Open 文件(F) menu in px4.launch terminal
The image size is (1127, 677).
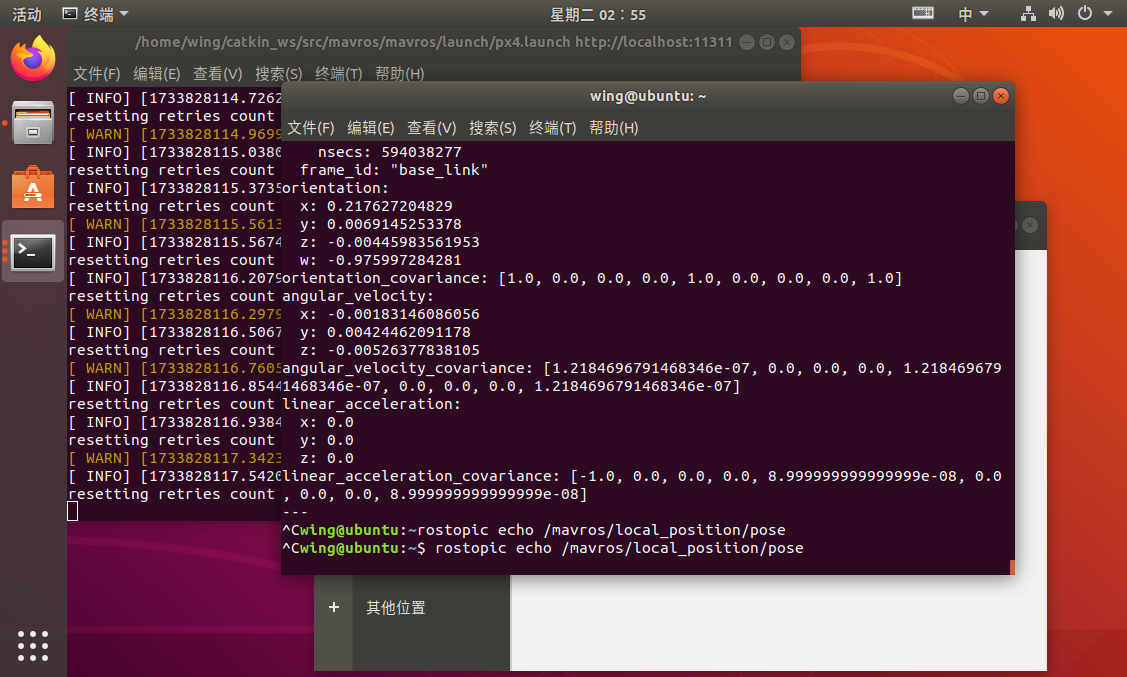pyautogui.click(x=97, y=73)
